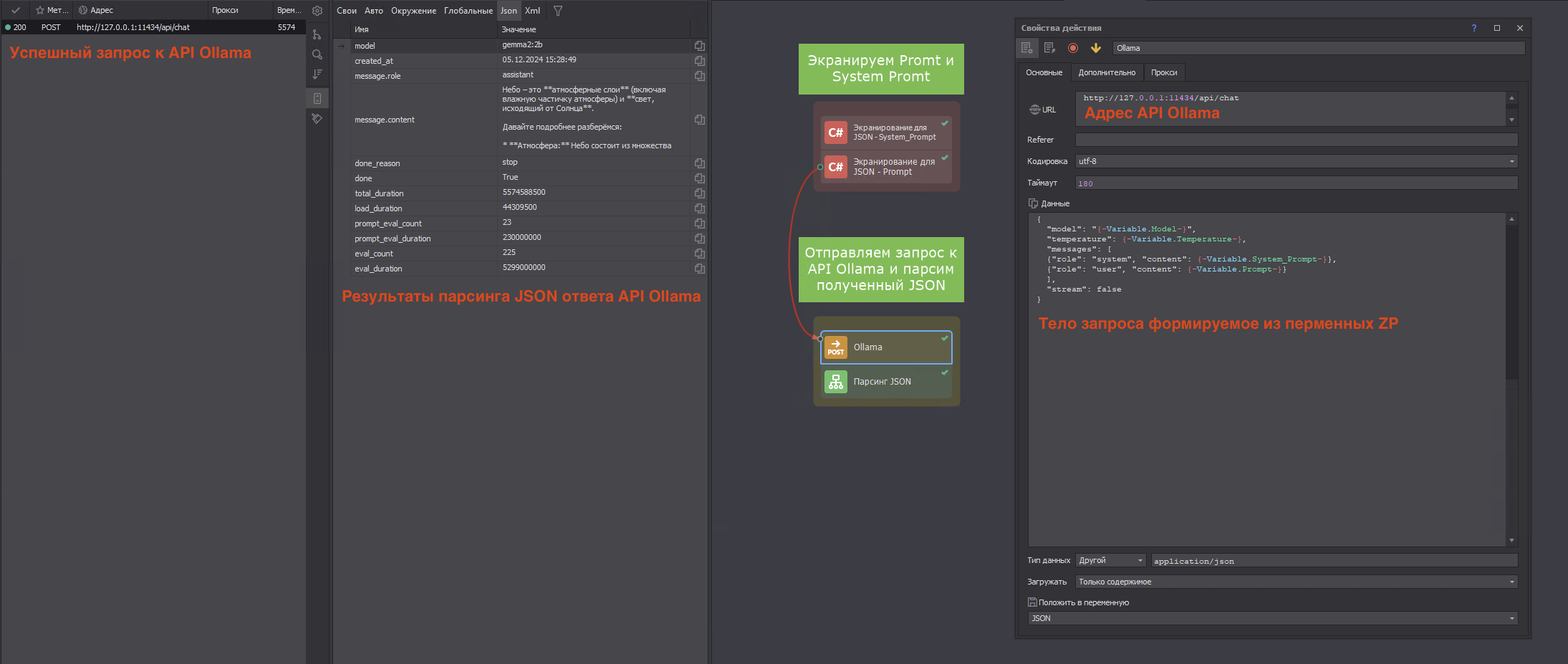Click the Таймаут field with 180
1568x664 pixels.
click(x=1297, y=183)
